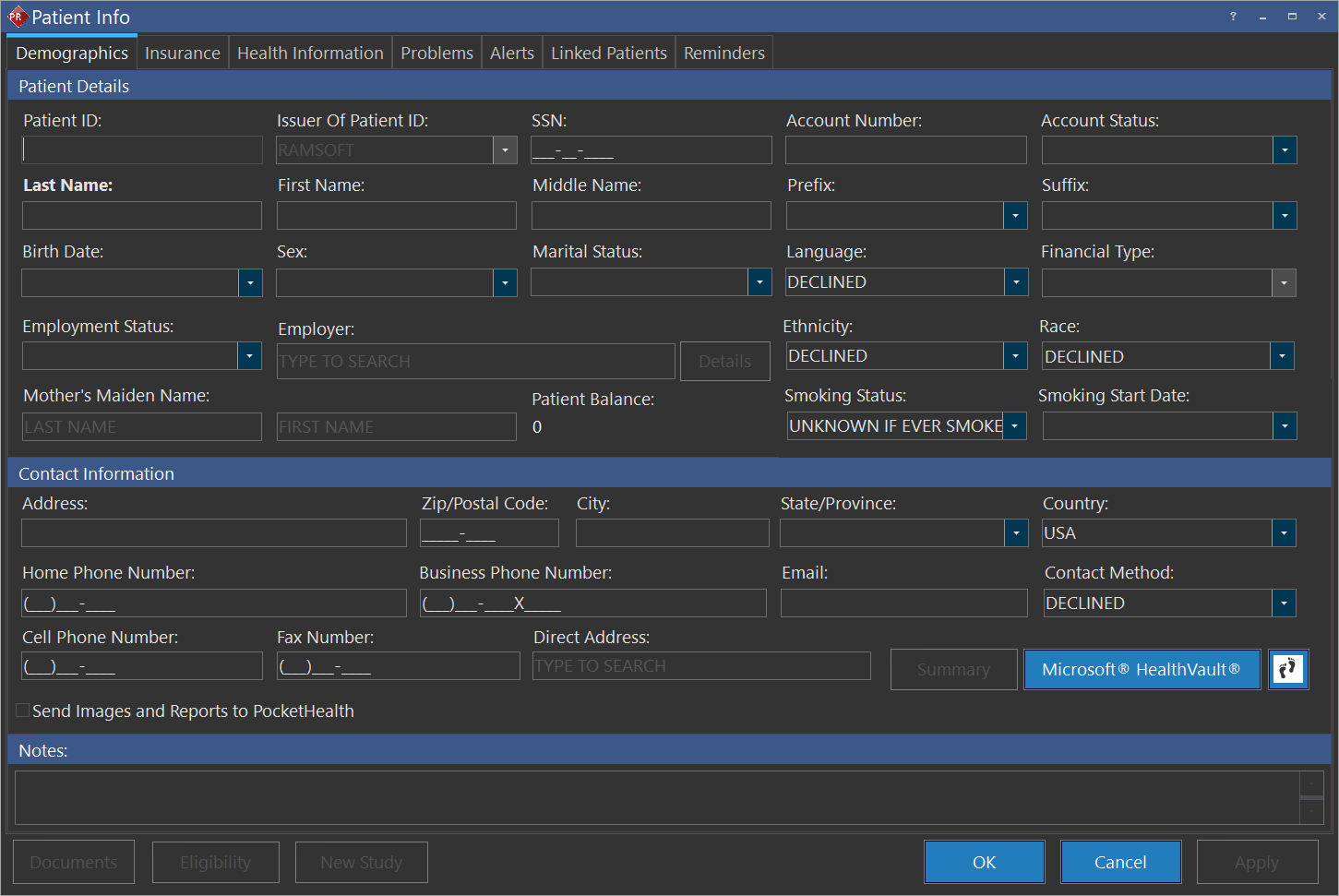Image resolution: width=1339 pixels, height=896 pixels.
Task: Enable Send Images and Reports to PocketHealth
Action: click(x=23, y=711)
